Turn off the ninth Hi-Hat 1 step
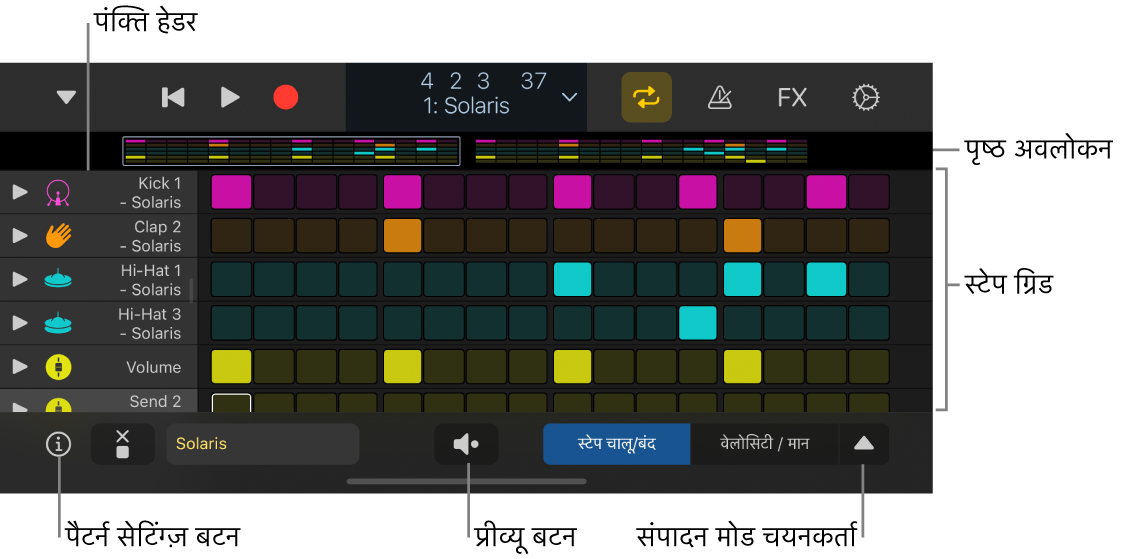 point(572,279)
